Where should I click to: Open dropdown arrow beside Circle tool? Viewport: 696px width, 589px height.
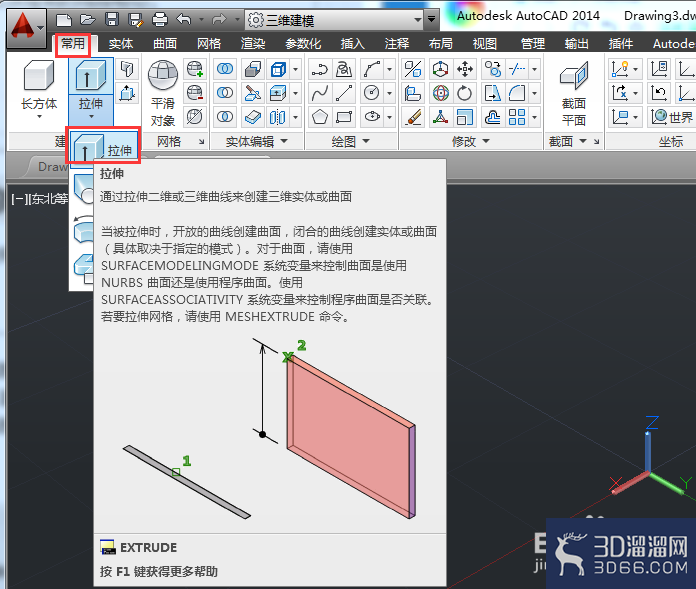click(x=389, y=93)
